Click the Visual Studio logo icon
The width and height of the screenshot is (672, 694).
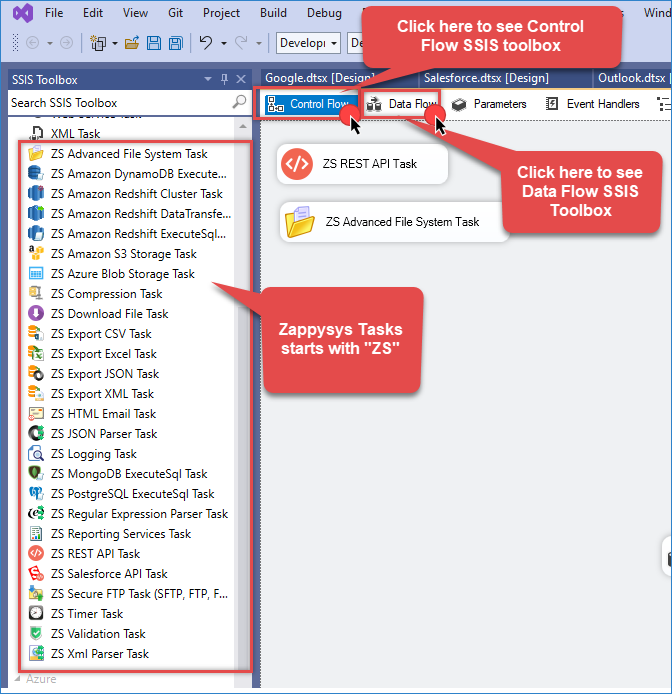pyautogui.click(x=23, y=13)
